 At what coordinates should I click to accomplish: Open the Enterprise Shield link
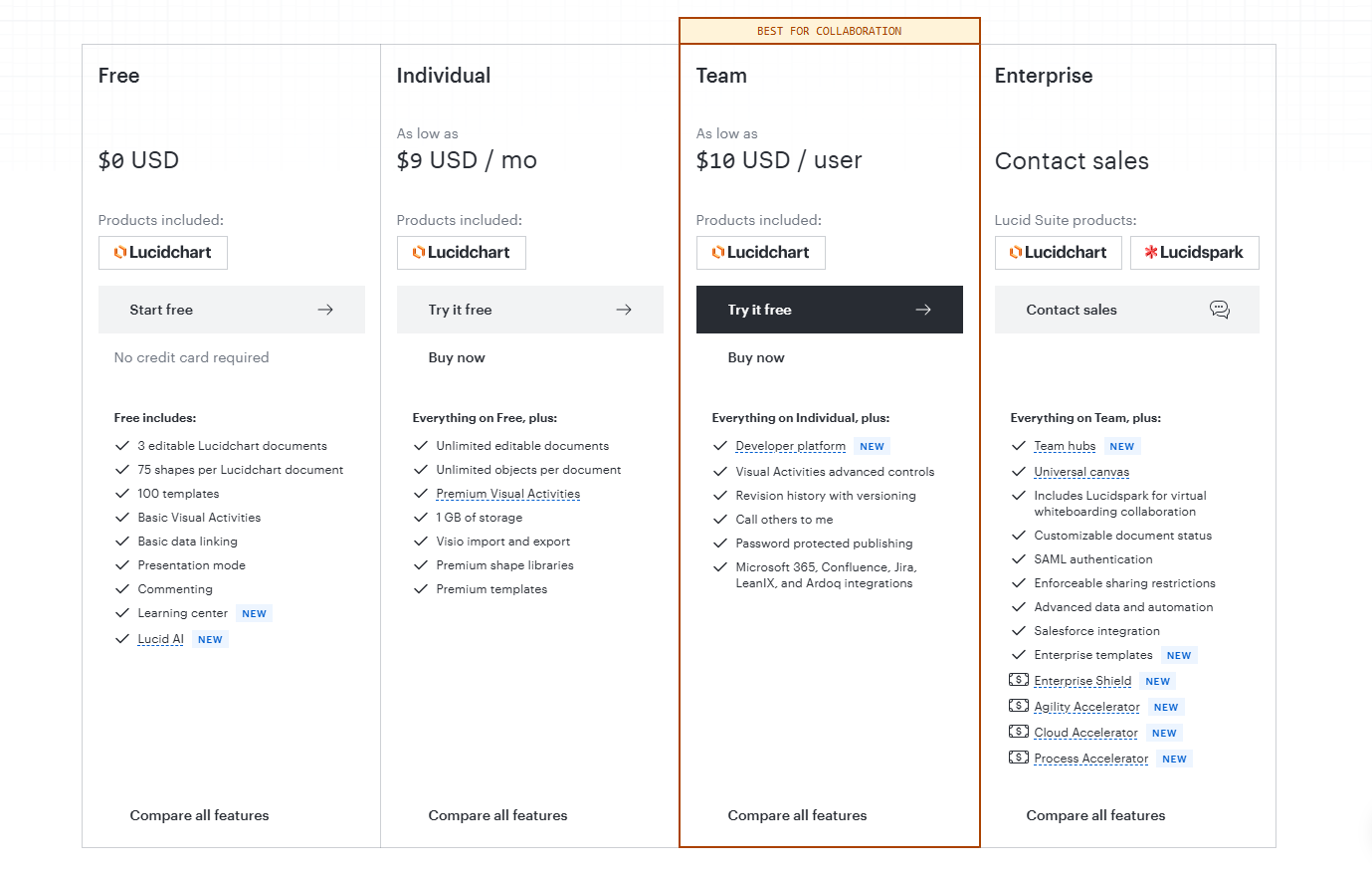tap(1082, 681)
